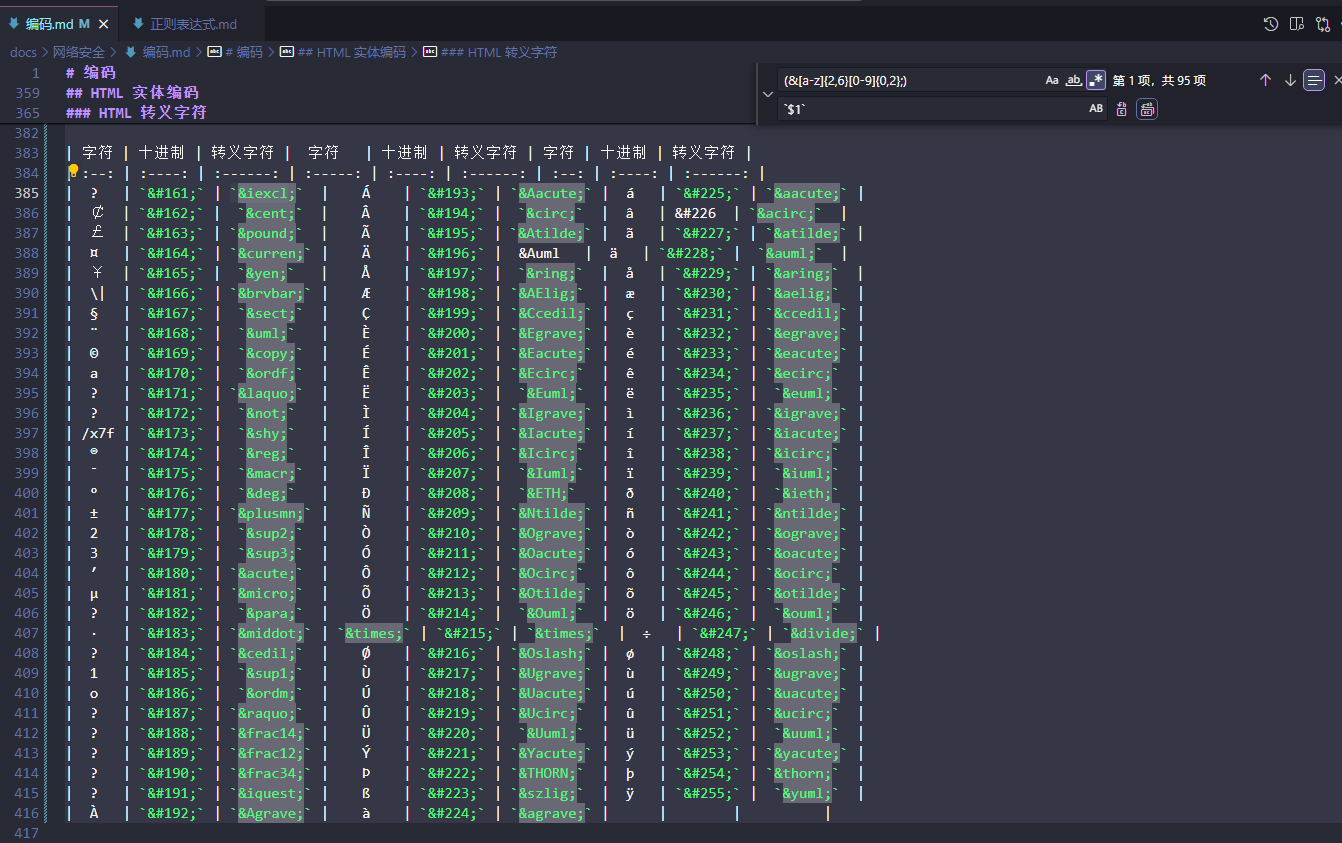Click the `&Ntilde;` entity cell
This screenshot has height=843, width=1342.
coord(552,512)
